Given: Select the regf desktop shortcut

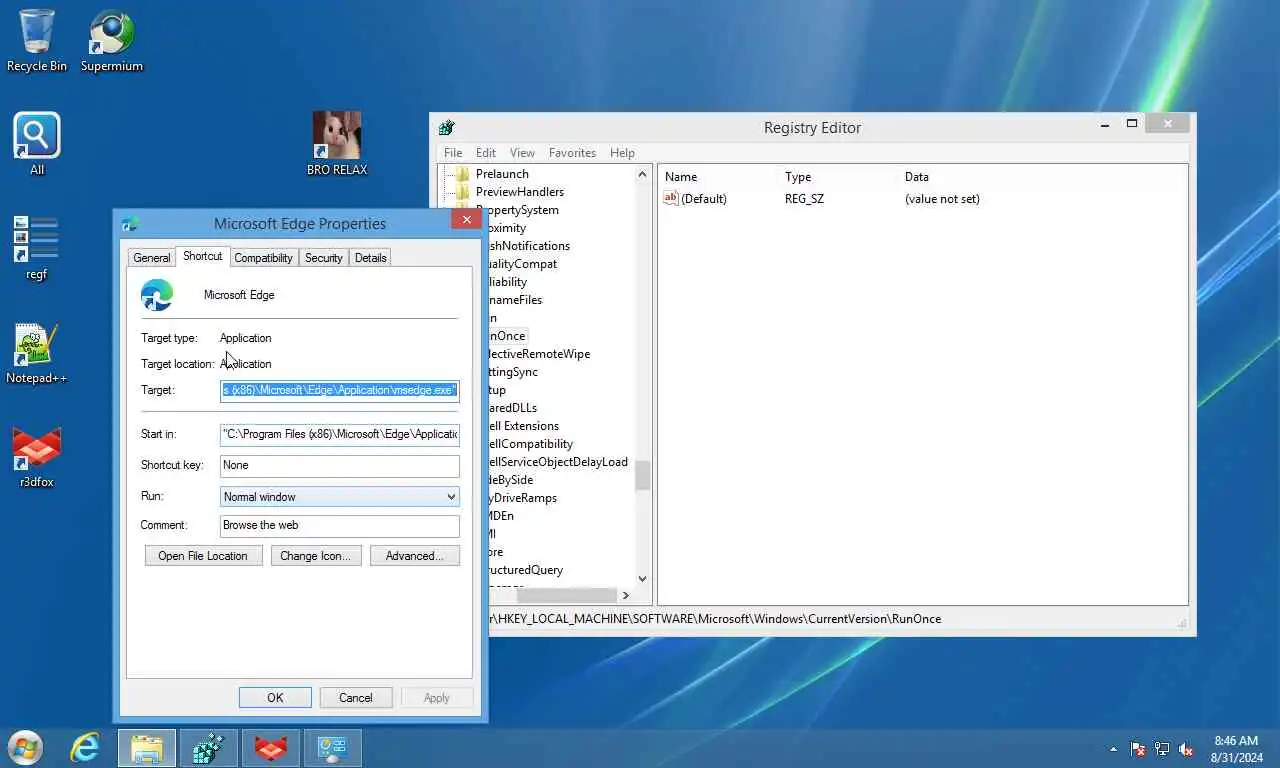Looking at the screenshot, I should tap(37, 247).
